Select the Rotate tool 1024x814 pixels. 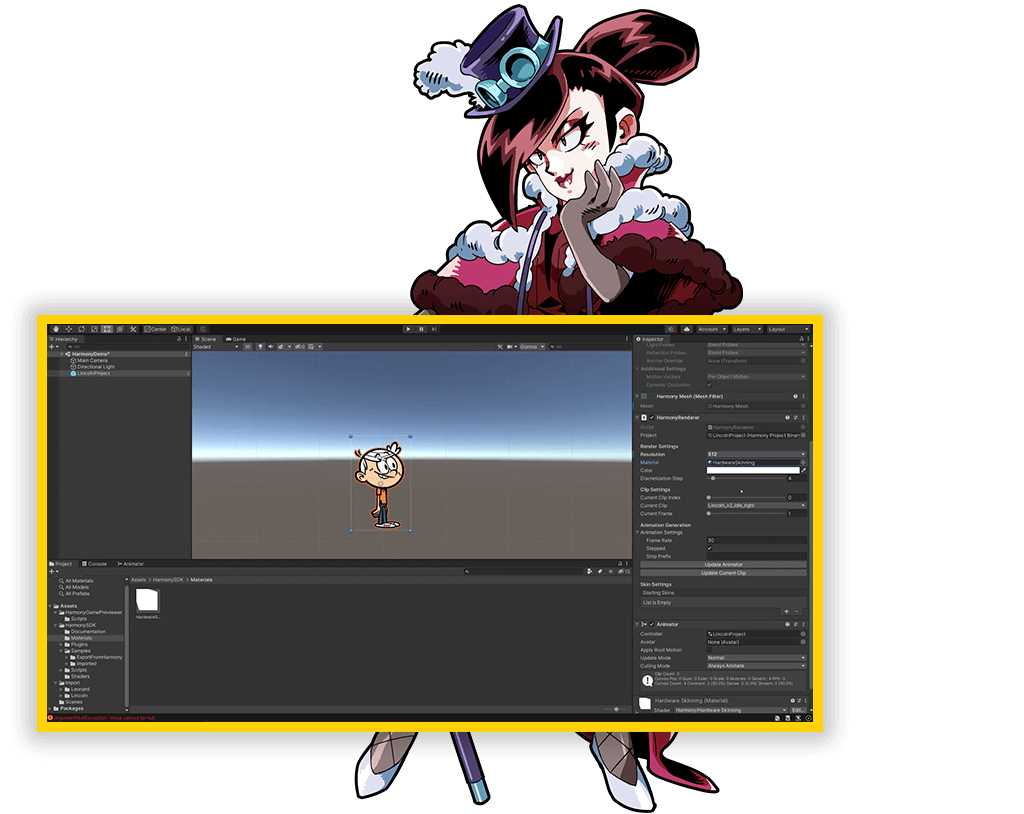click(x=82, y=329)
